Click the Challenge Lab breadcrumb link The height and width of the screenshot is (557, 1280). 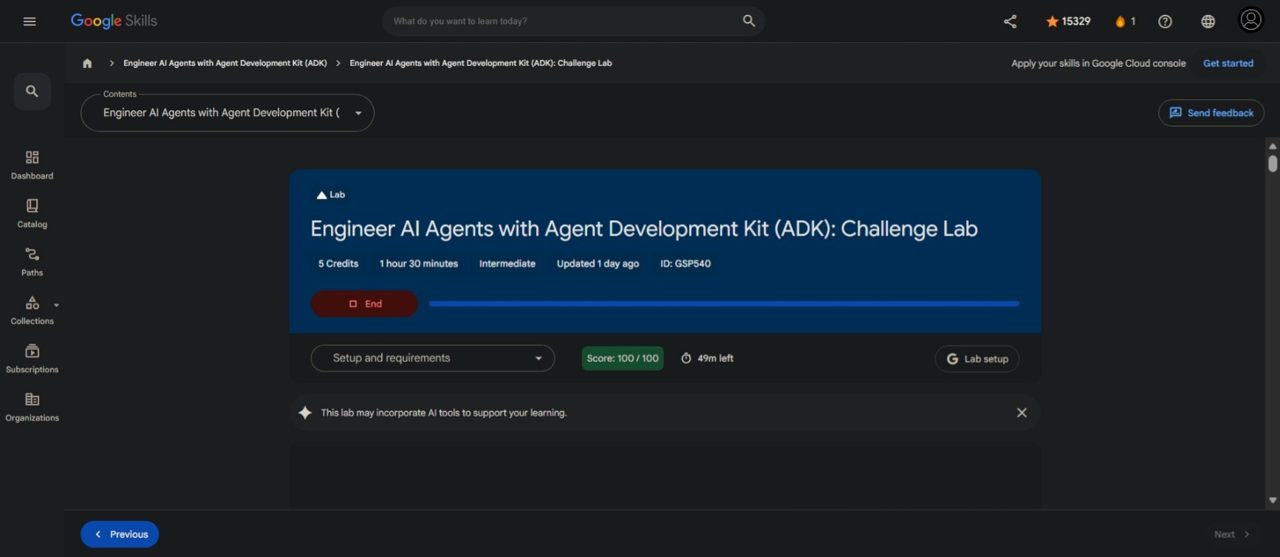point(481,63)
